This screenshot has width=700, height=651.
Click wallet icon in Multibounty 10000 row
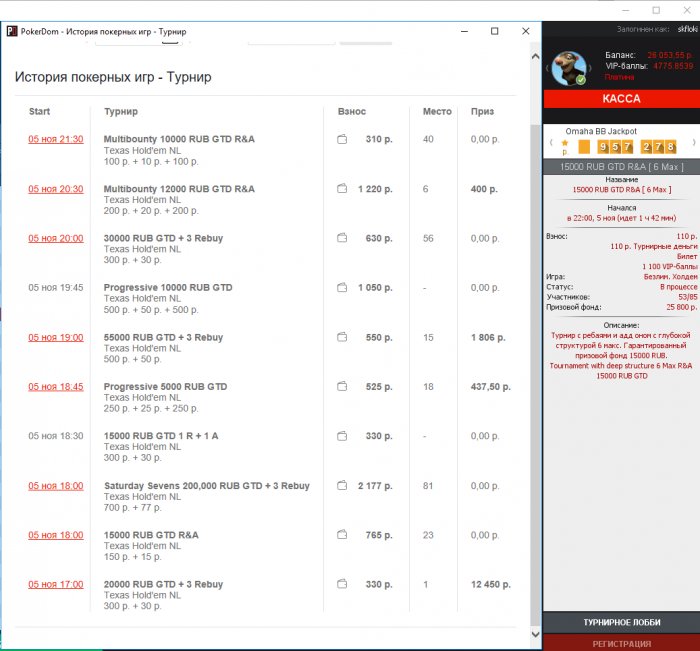click(x=342, y=139)
